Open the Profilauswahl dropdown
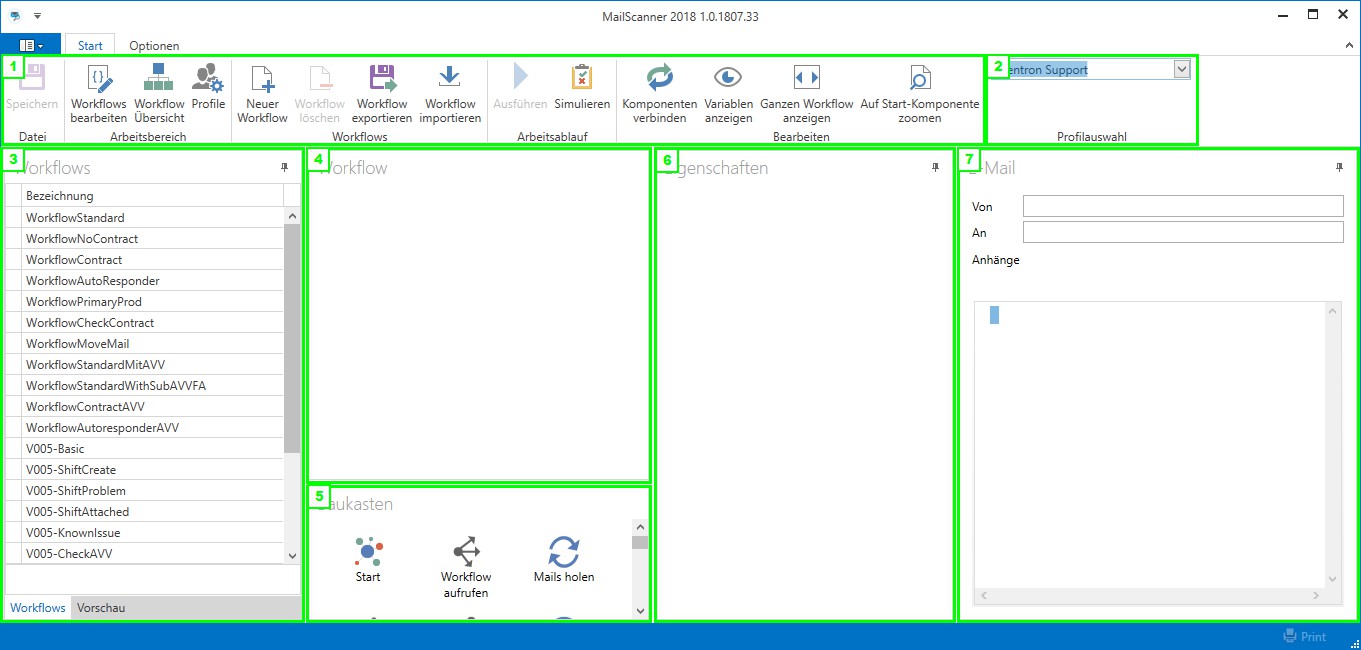This screenshot has height=650, width=1361. 1181,69
